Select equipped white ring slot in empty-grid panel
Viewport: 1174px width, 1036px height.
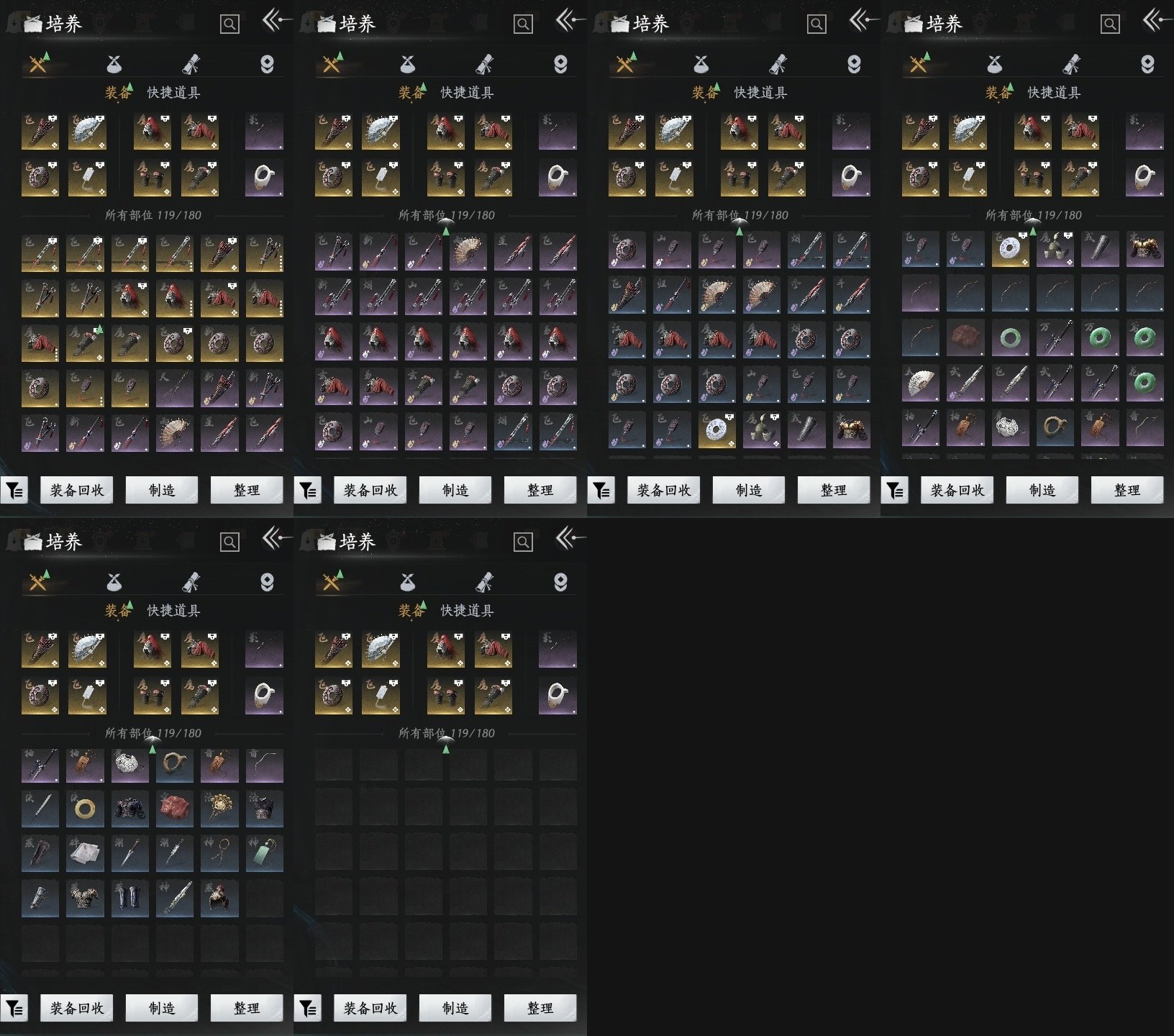(558, 696)
